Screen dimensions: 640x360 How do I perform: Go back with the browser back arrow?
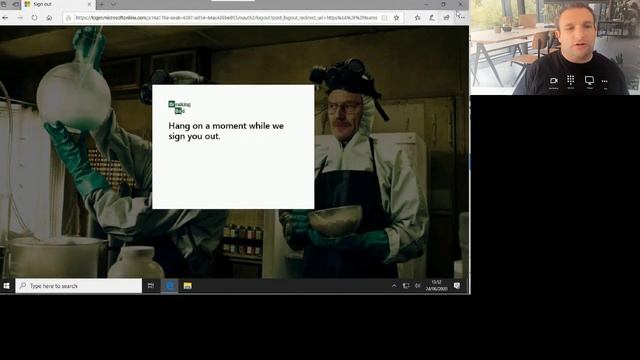(5, 18)
